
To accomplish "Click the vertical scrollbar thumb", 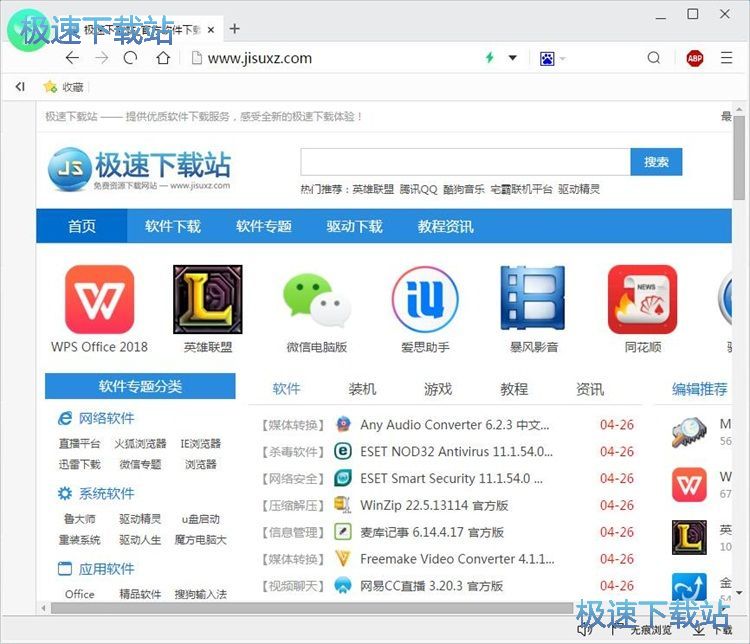I will (739, 157).
